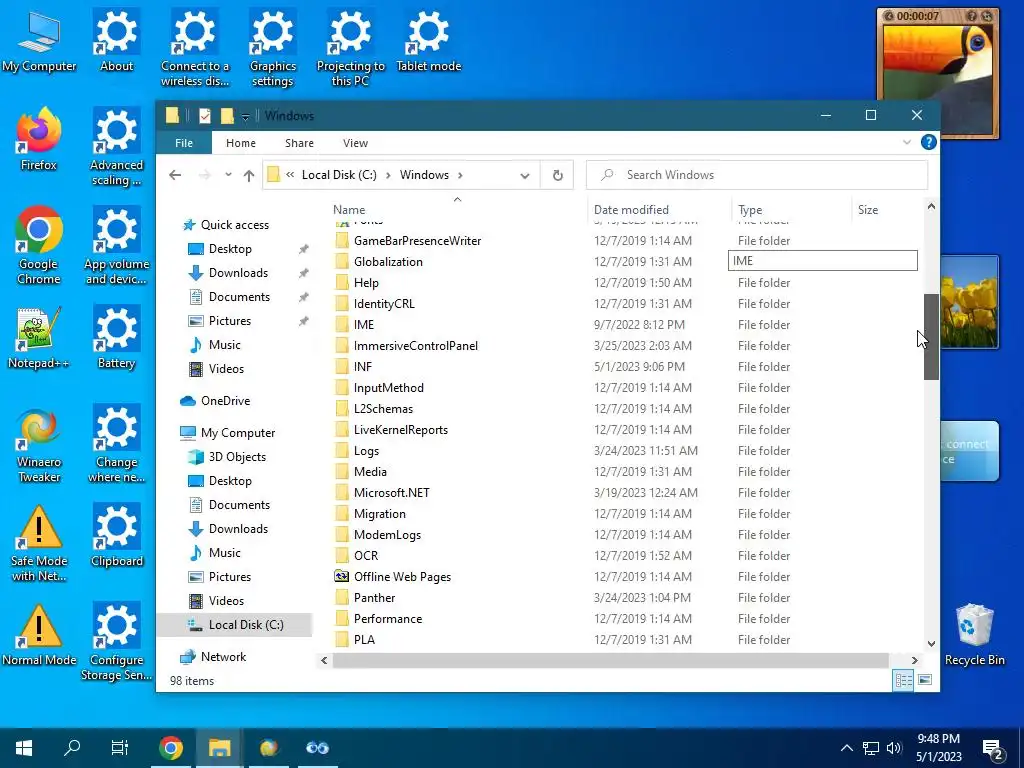This screenshot has width=1024, height=768.
Task: Expand the Windows breadcrumb chevron
Action: point(460,175)
